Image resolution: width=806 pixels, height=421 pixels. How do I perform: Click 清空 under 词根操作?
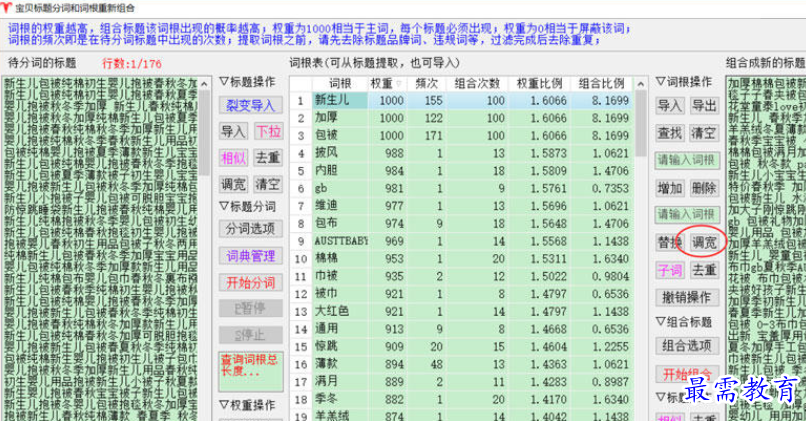(x=704, y=133)
